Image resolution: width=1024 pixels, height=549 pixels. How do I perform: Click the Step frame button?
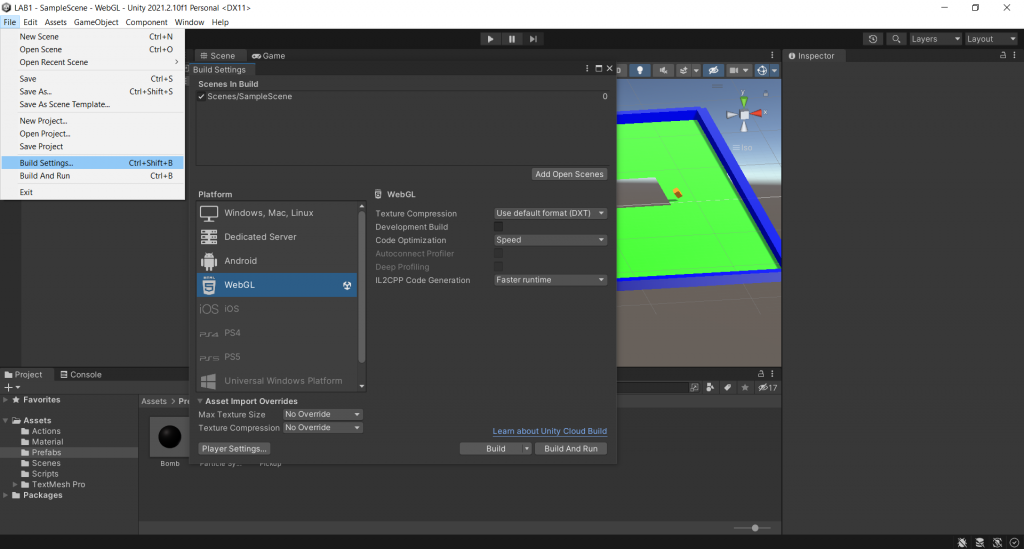pyautogui.click(x=534, y=39)
